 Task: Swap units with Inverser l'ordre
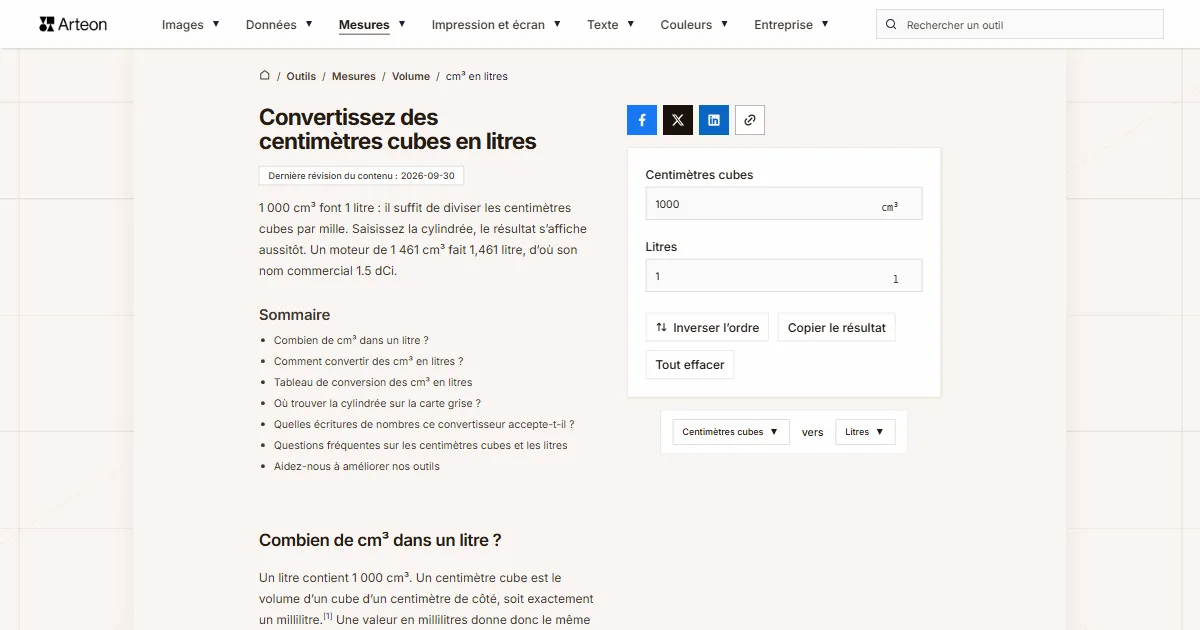(x=707, y=328)
